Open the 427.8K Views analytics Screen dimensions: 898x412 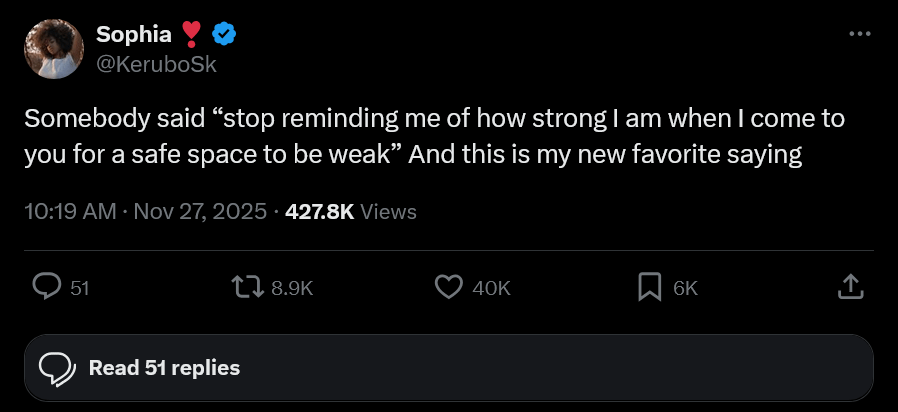click(351, 211)
